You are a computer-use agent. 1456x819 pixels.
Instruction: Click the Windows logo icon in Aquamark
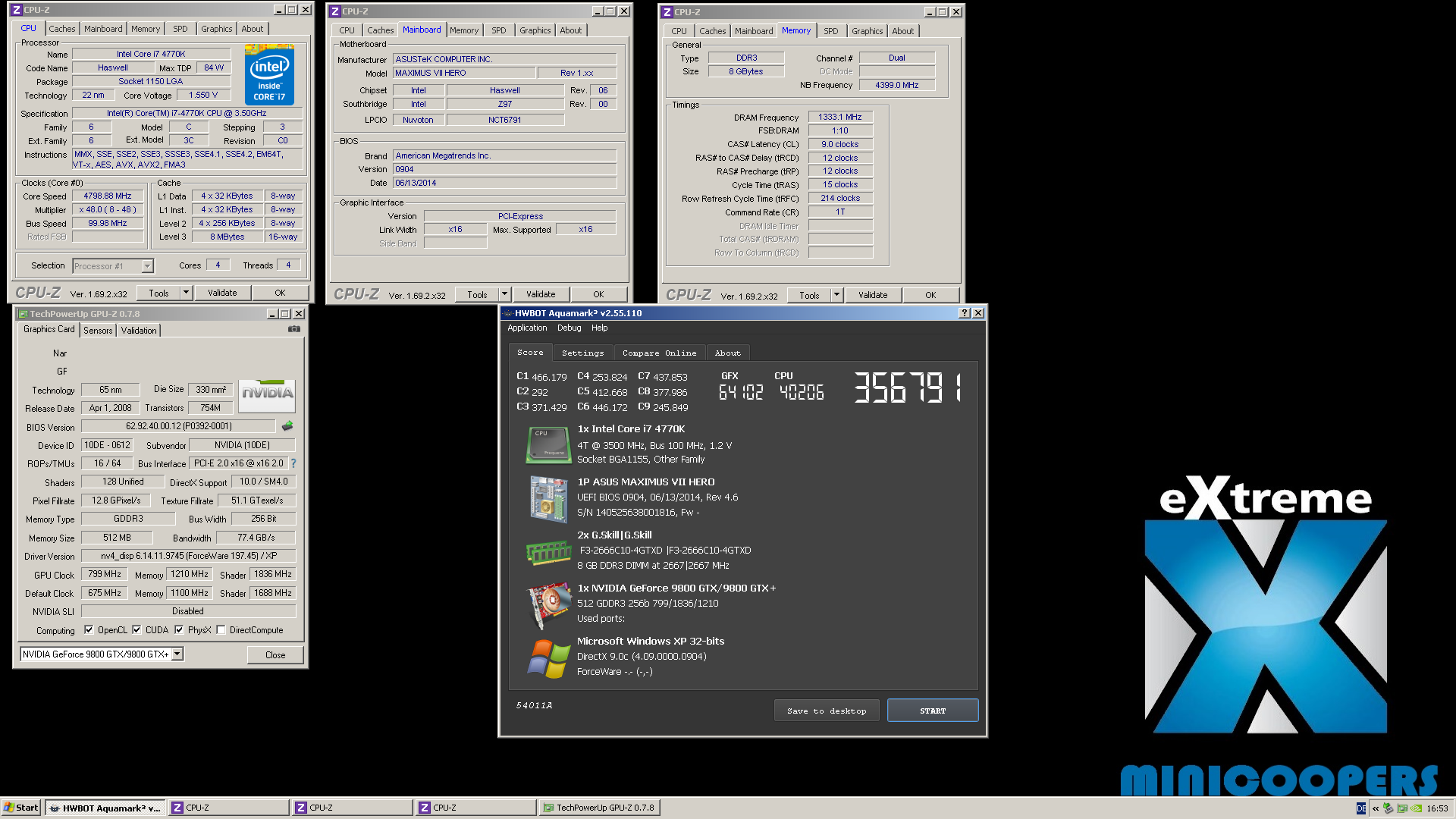(x=549, y=658)
